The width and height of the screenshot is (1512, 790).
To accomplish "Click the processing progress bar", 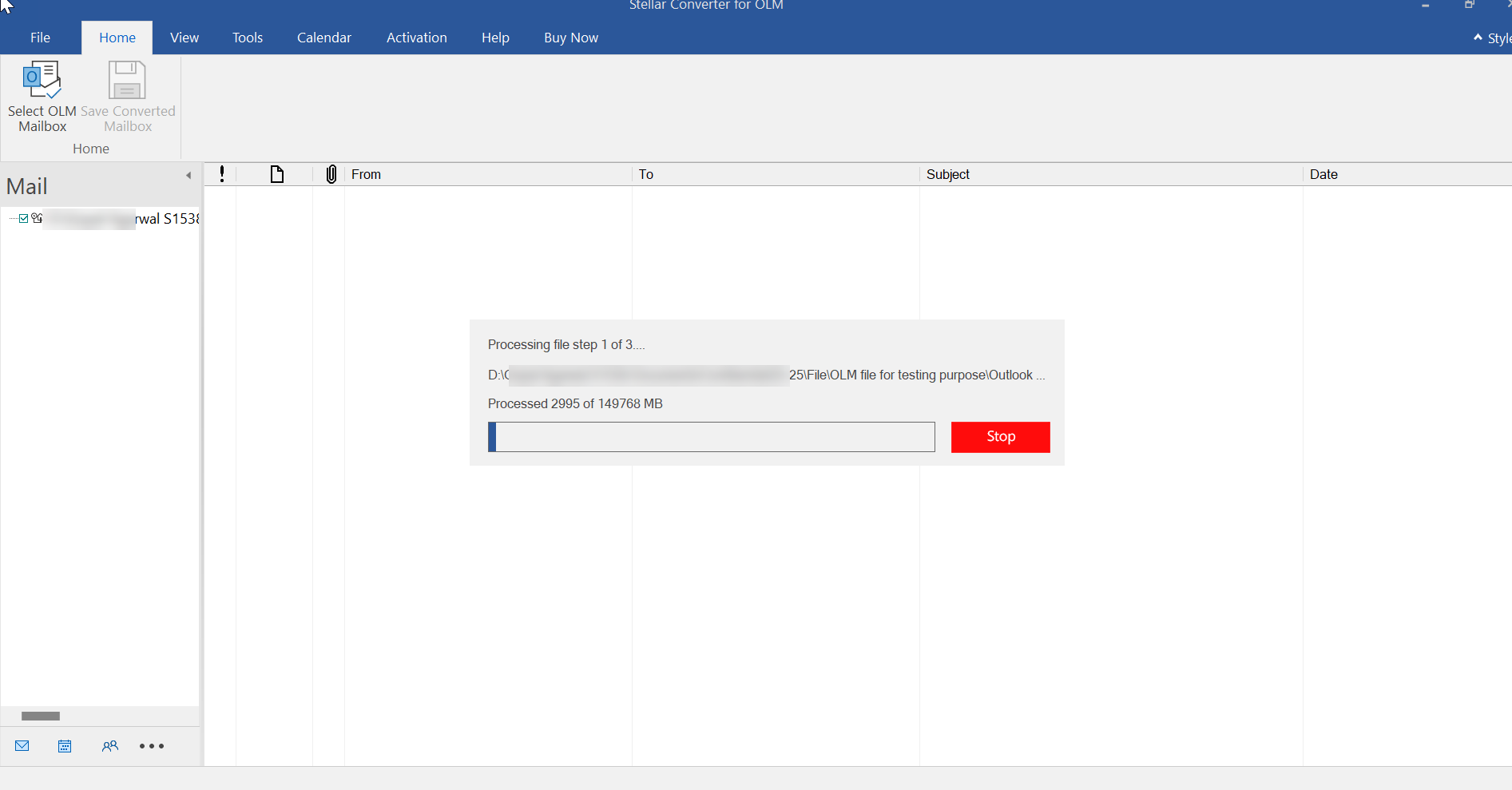I will coord(712,437).
